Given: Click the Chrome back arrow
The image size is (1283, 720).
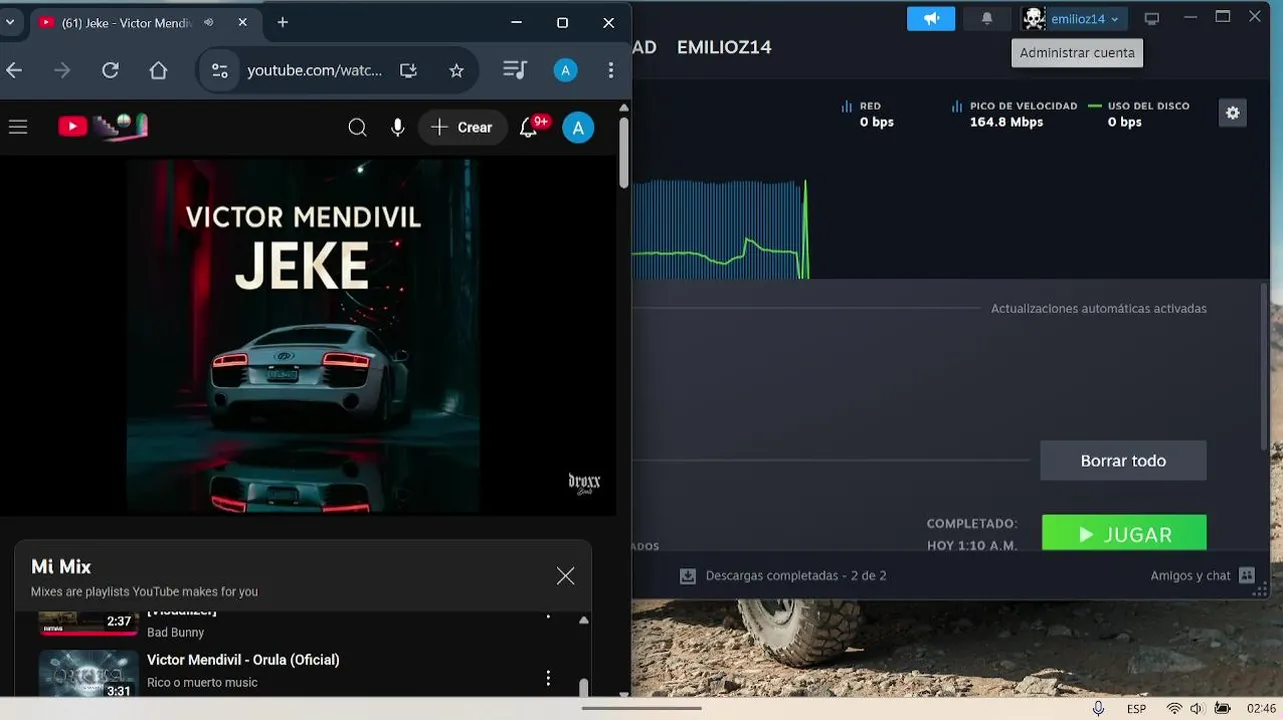Looking at the screenshot, I should (x=13, y=70).
